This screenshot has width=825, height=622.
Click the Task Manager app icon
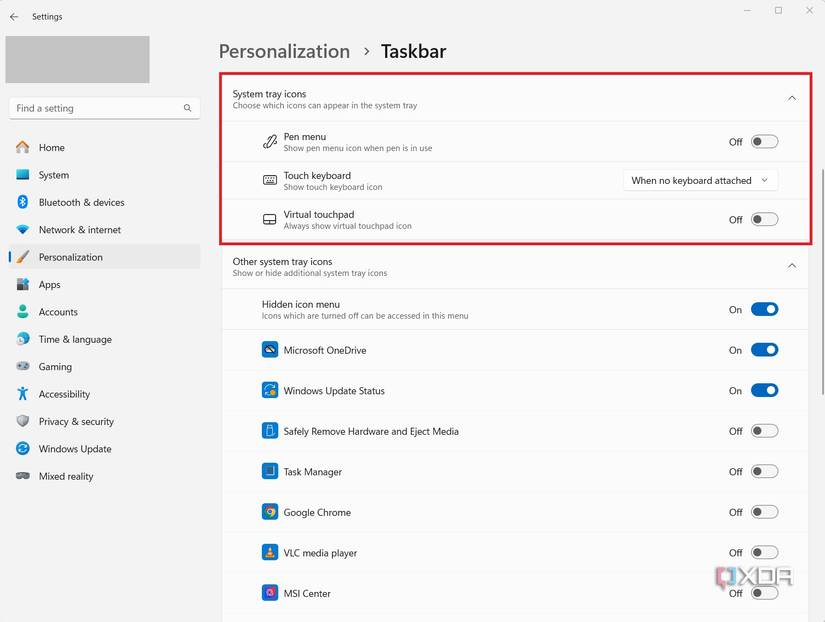(x=270, y=472)
